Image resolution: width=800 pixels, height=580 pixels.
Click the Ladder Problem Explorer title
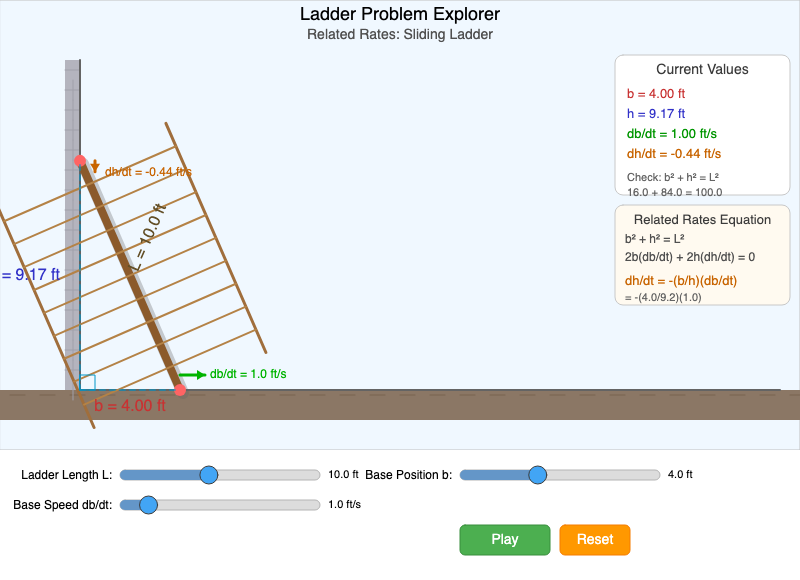(x=399, y=14)
